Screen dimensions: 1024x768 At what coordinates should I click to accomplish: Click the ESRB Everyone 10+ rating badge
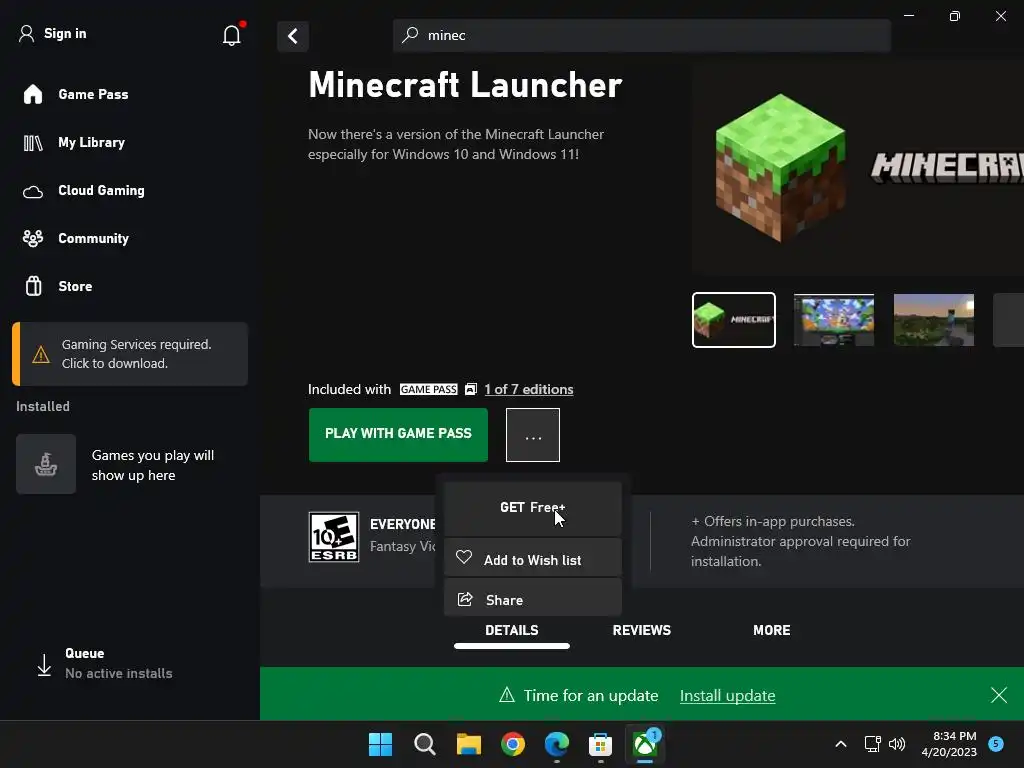334,537
